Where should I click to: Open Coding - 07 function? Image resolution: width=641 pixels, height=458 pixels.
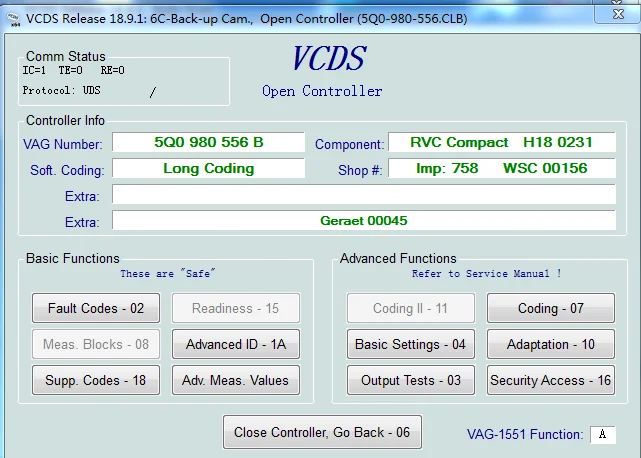551,308
